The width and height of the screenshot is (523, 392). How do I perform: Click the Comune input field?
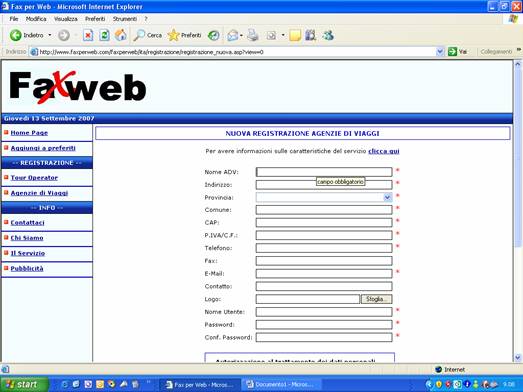pyautogui.click(x=324, y=210)
